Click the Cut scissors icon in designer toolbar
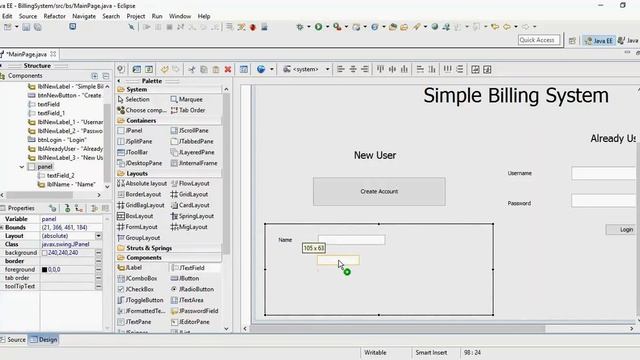This screenshot has height=360, width=640. point(191,69)
